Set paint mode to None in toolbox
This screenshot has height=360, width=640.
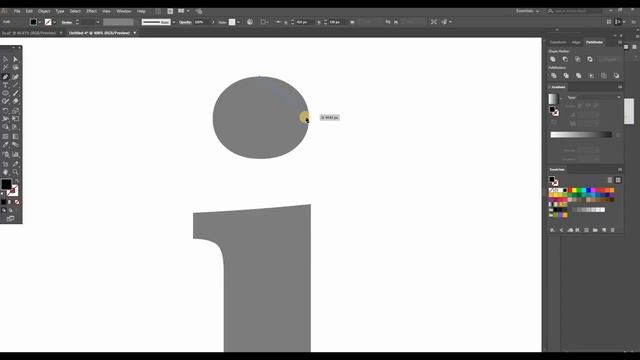point(17,202)
